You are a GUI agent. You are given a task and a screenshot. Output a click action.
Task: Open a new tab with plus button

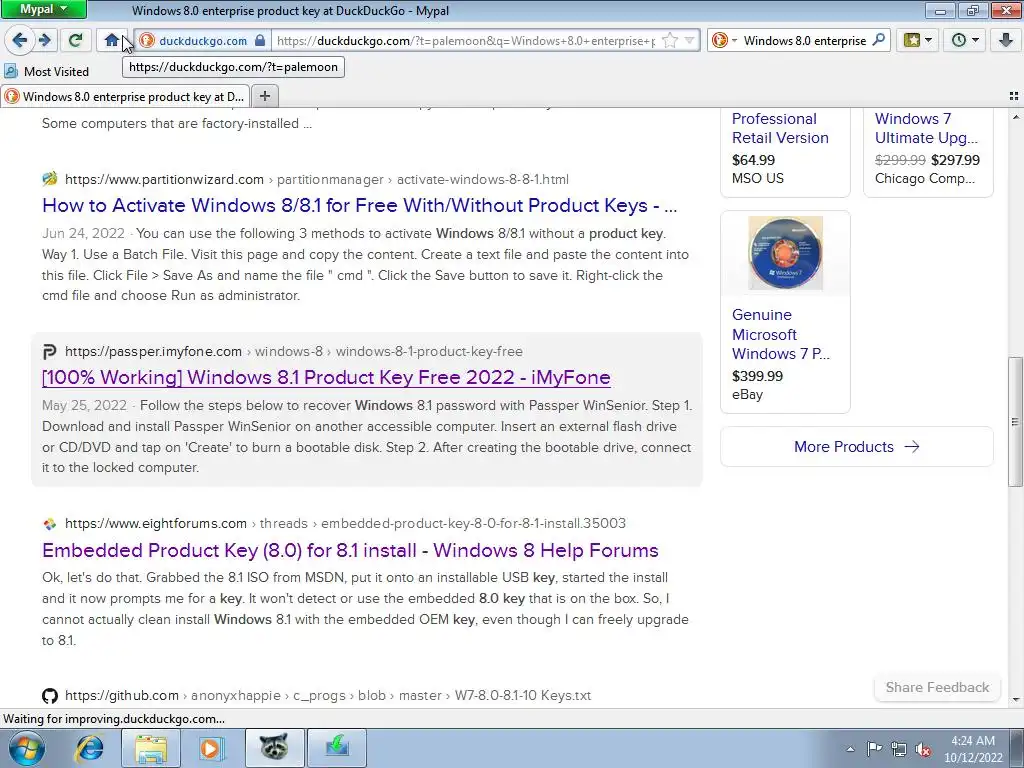264,97
